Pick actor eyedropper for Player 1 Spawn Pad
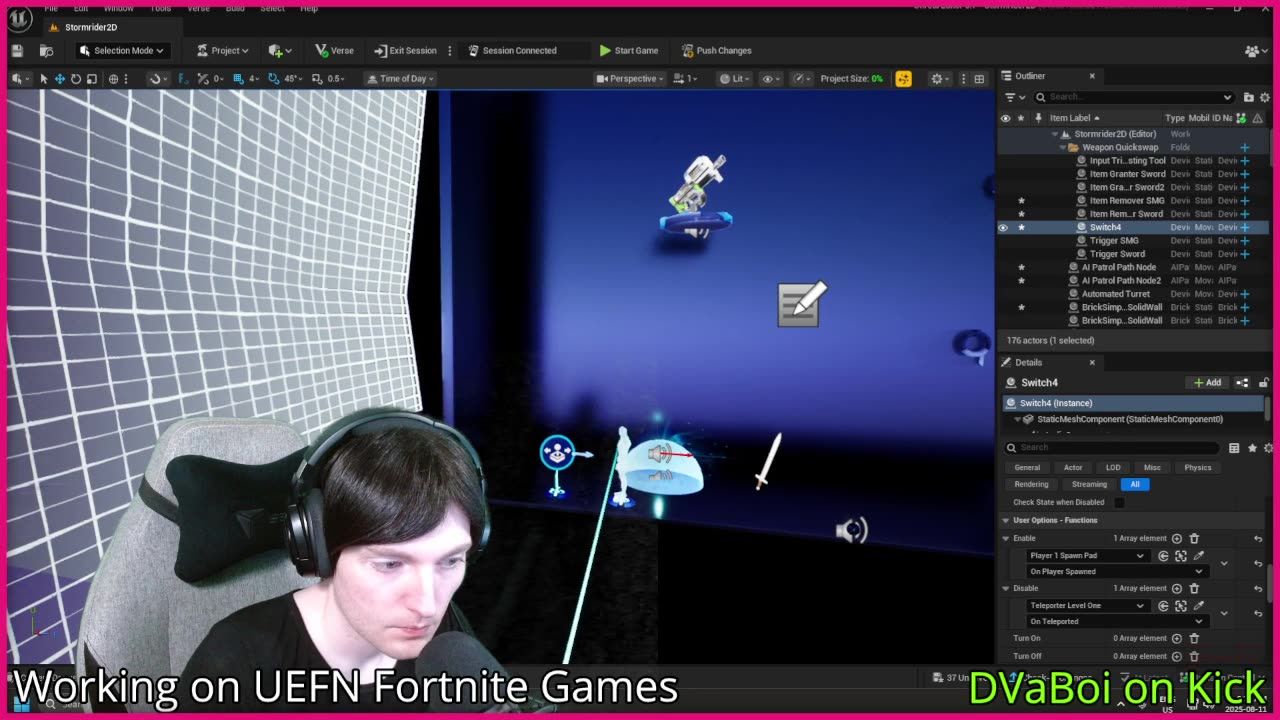The image size is (1280, 720). [x=1199, y=555]
